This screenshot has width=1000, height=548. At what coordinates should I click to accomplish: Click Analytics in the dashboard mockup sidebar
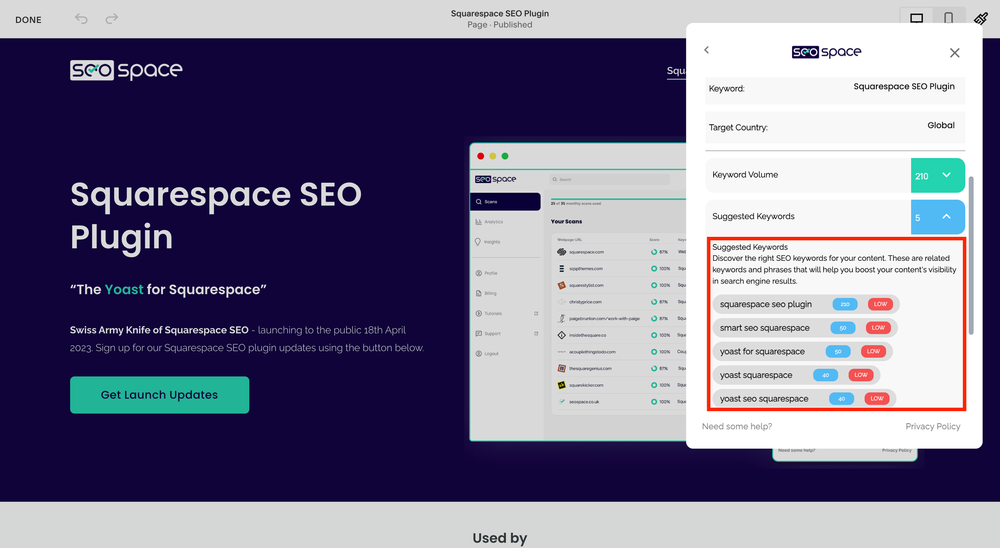point(489,222)
